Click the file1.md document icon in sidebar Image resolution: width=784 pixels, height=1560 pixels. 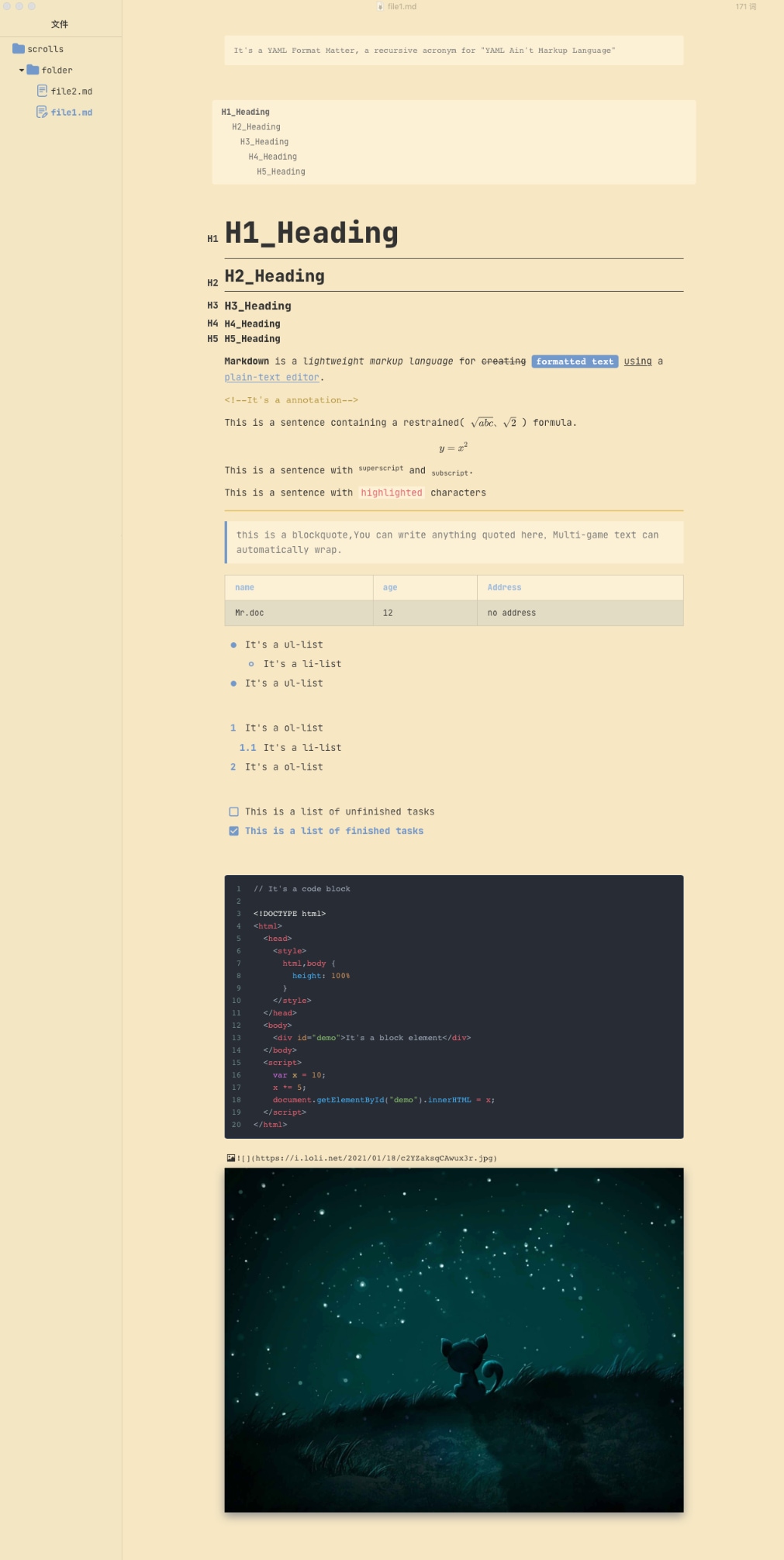pyautogui.click(x=43, y=112)
